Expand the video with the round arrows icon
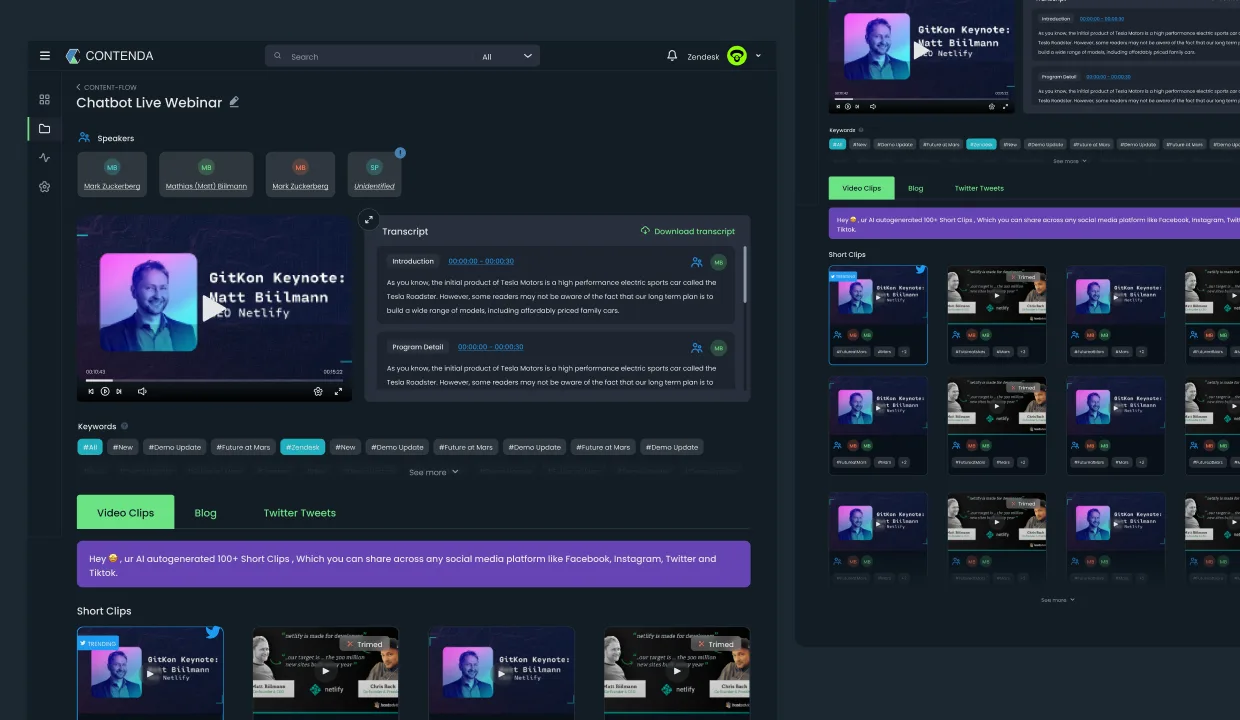This screenshot has height=720, width=1240. [x=368, y=220]
